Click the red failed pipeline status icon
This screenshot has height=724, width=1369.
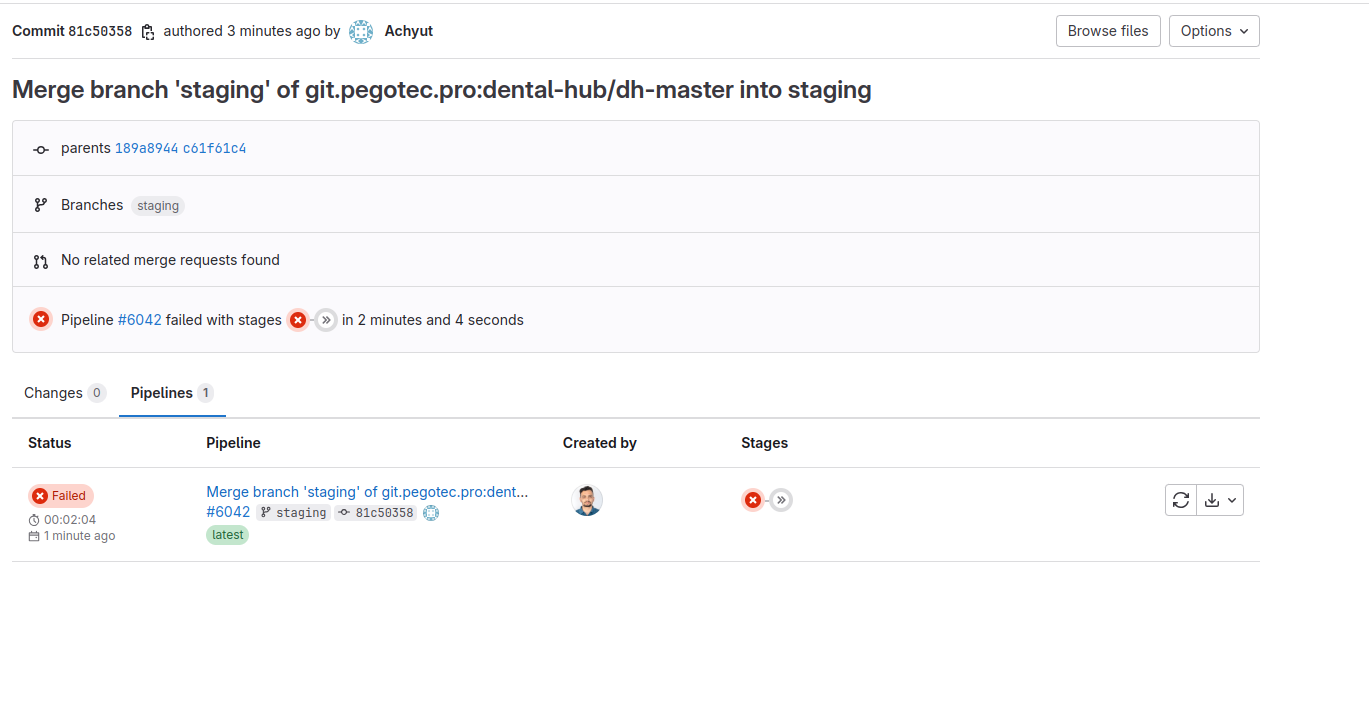point(41,319)
